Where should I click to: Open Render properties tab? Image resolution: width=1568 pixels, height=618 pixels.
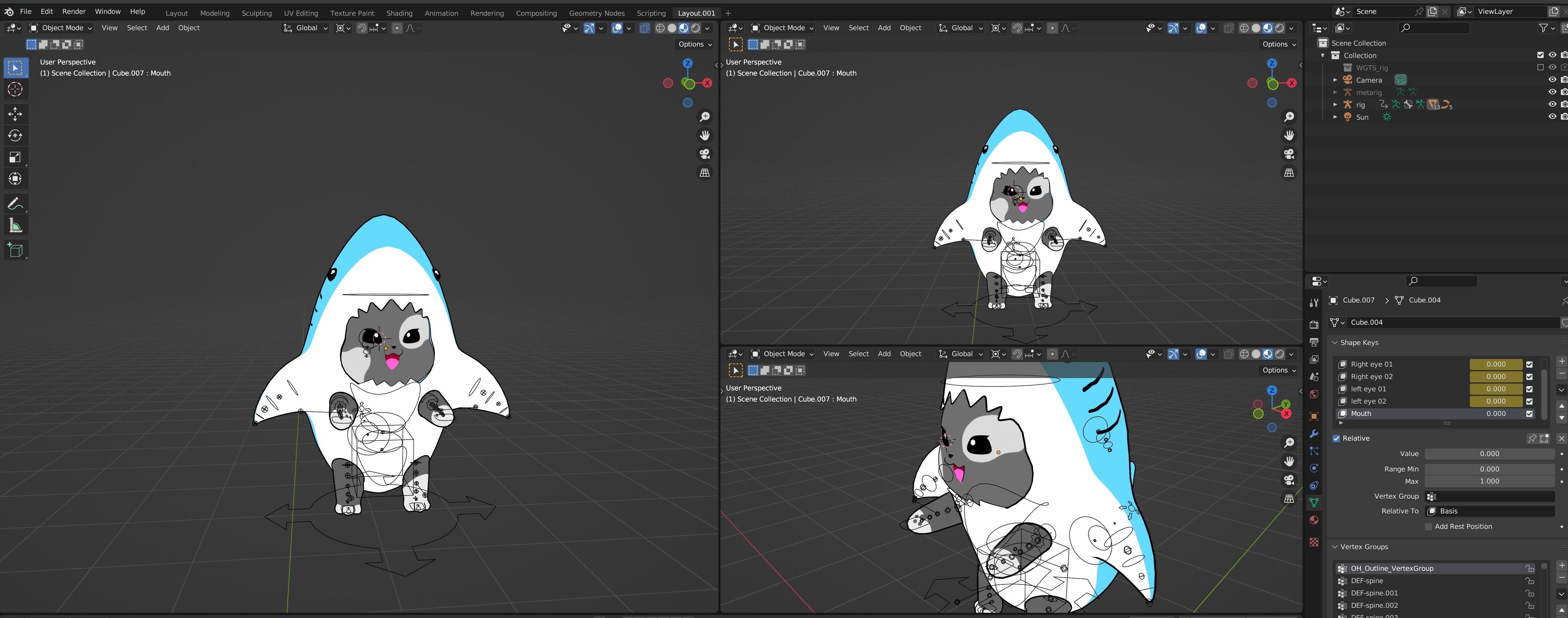click(x=1313, y=325)
